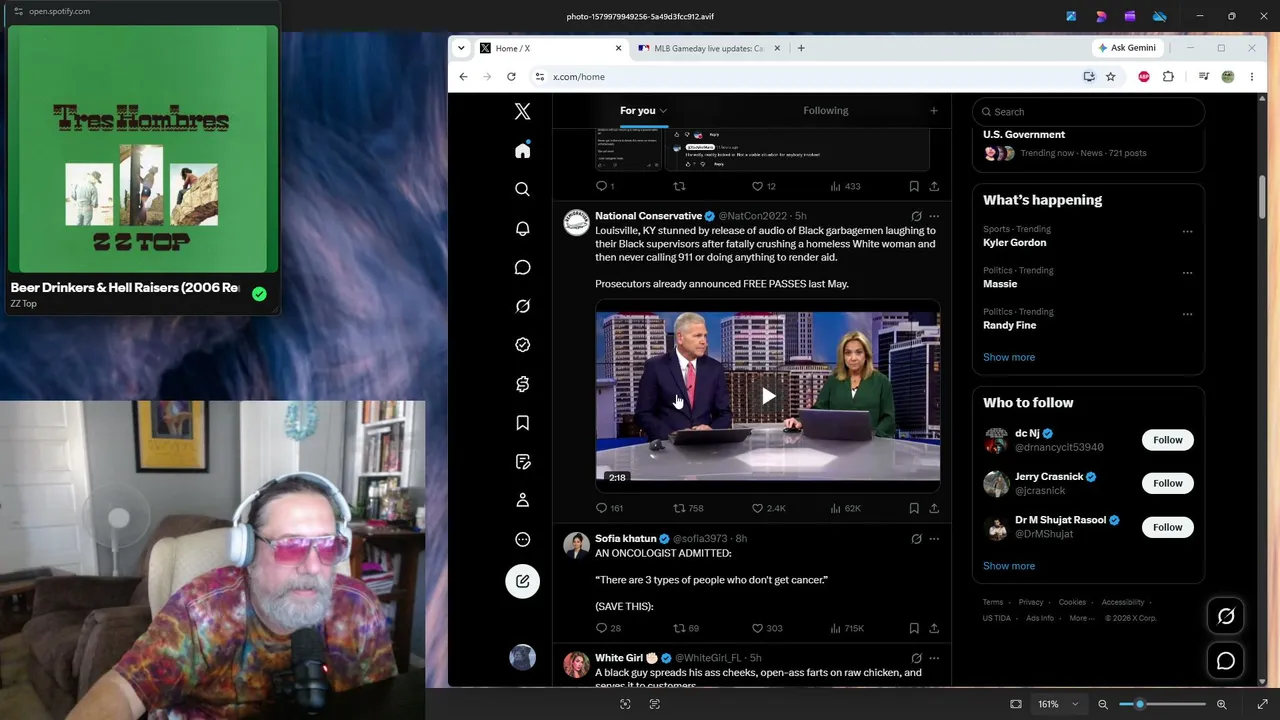Open Grok from the X sidebar
Viewport: 1280px width, 720px height.
pyautogui.click(x=522, y=306)
